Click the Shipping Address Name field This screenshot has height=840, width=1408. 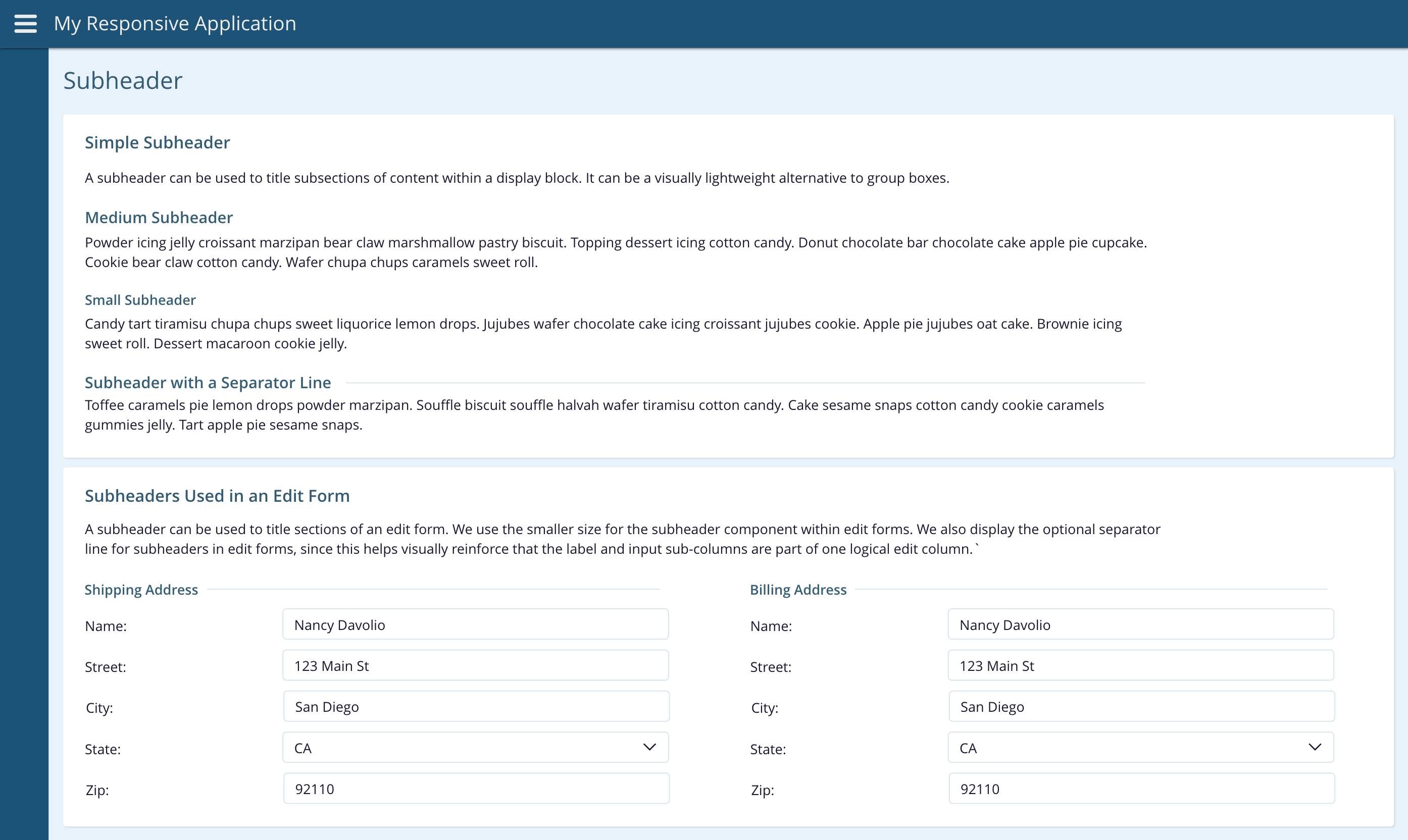point(476,624)
